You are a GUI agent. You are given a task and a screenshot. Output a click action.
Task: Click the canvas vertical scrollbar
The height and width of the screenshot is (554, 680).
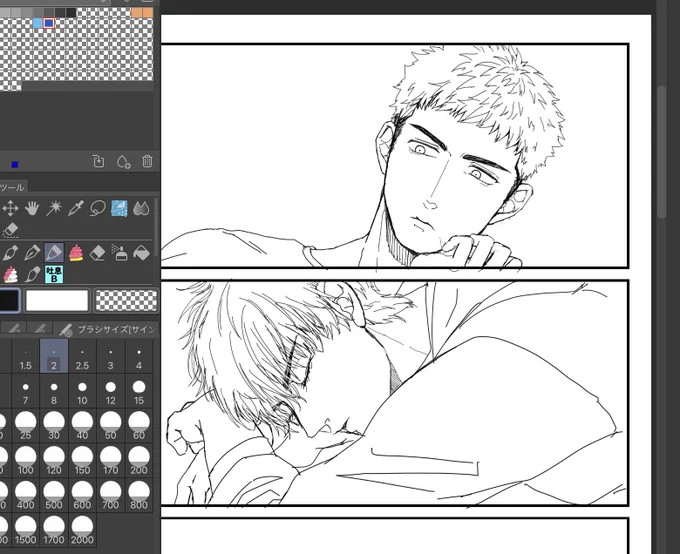point(661,152)
